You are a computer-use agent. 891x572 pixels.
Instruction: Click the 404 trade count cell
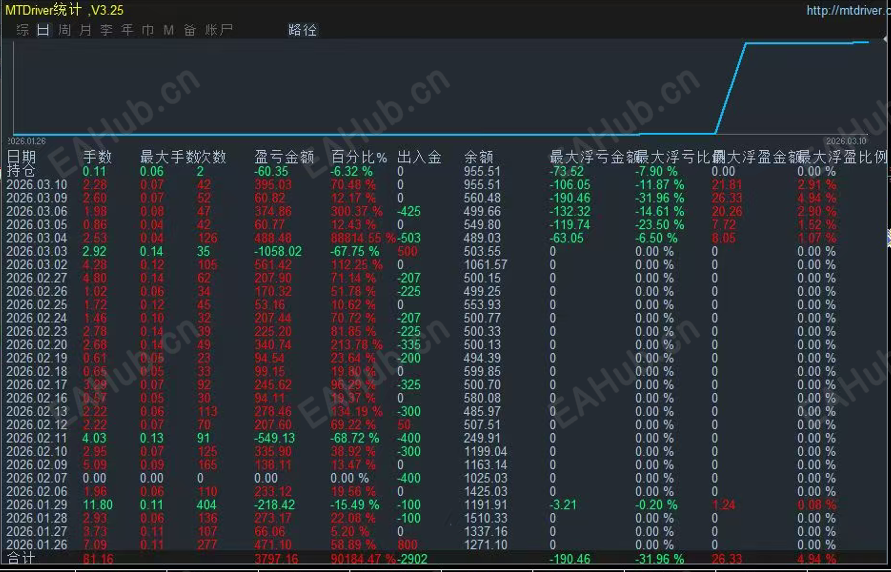tap(206, 505)
